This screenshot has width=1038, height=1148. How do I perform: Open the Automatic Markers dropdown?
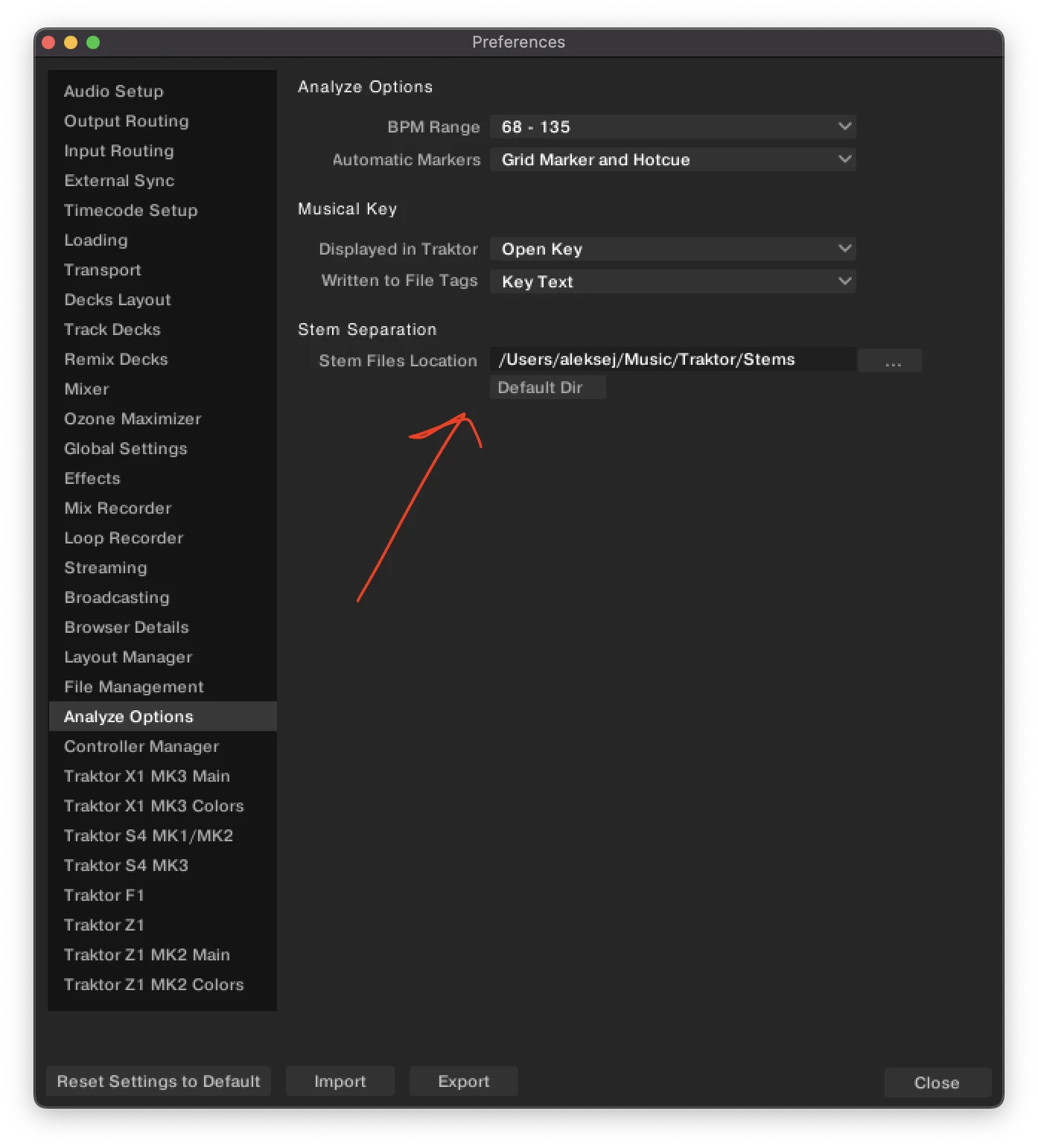pyautogui.click(x=672, y=159)
